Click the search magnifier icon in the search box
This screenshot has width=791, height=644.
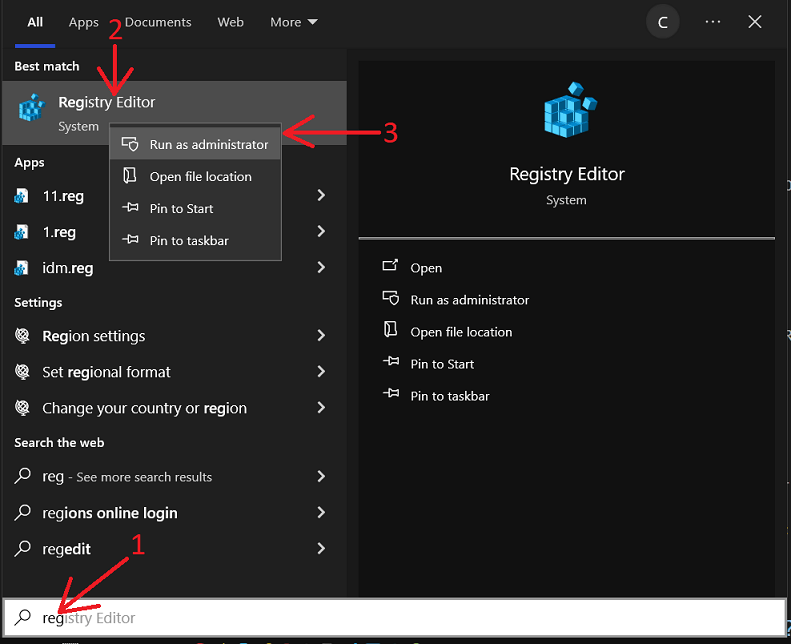pos(23,617)
